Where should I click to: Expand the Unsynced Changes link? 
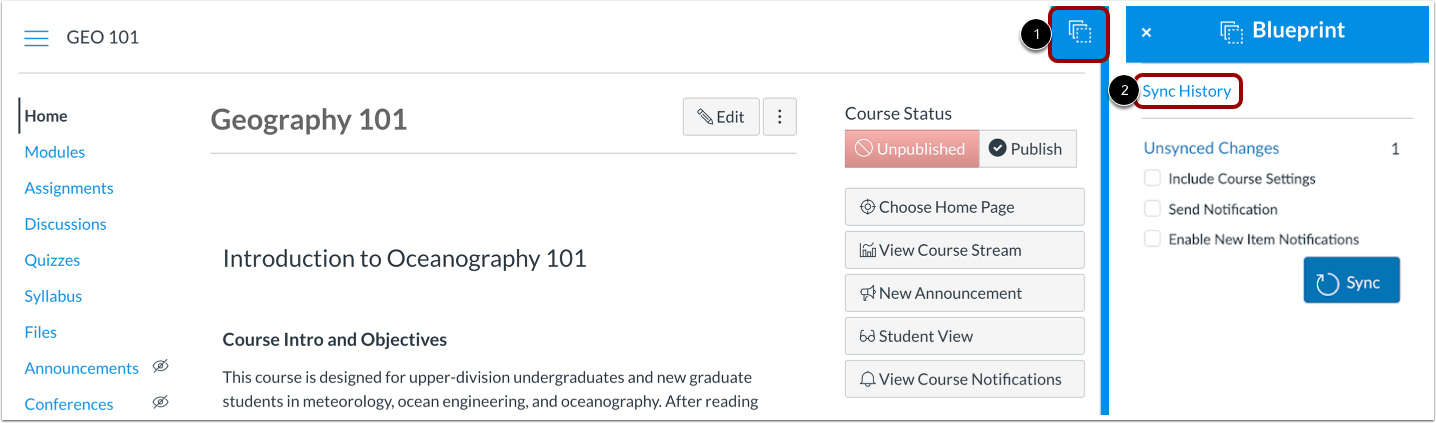[1211, 148]
